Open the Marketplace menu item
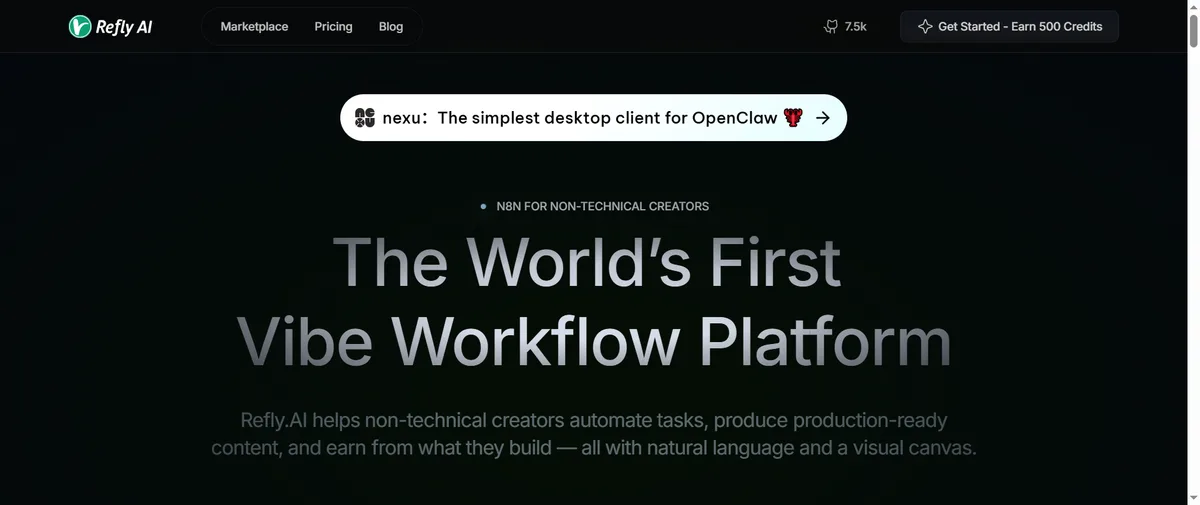Viewport: 1200px width, 505px height. tap(254, 27)
